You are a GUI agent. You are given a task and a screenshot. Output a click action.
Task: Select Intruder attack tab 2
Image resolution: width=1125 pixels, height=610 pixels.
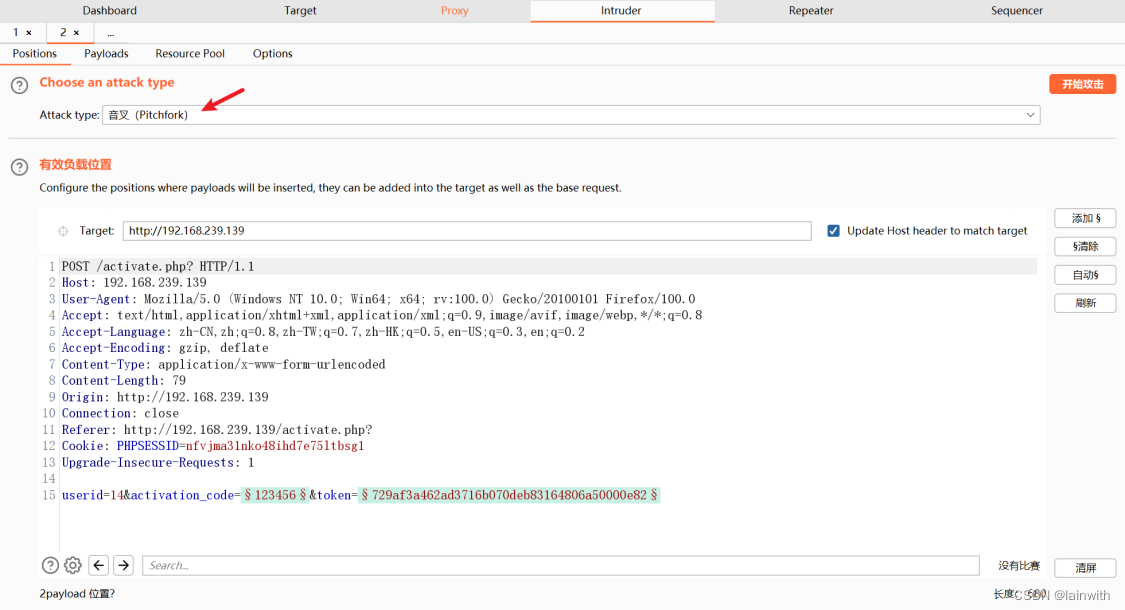click(x=63, y=33)
